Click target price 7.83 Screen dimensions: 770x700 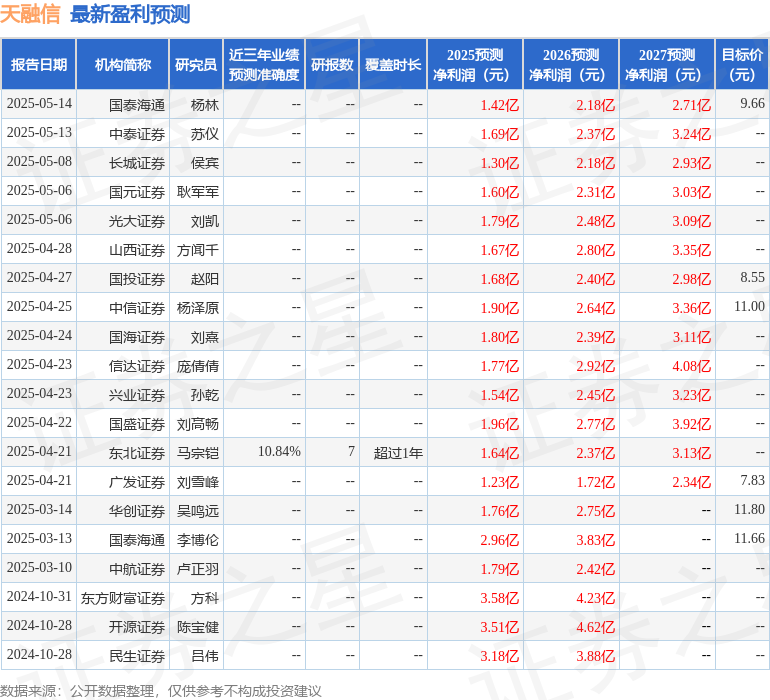752,480
